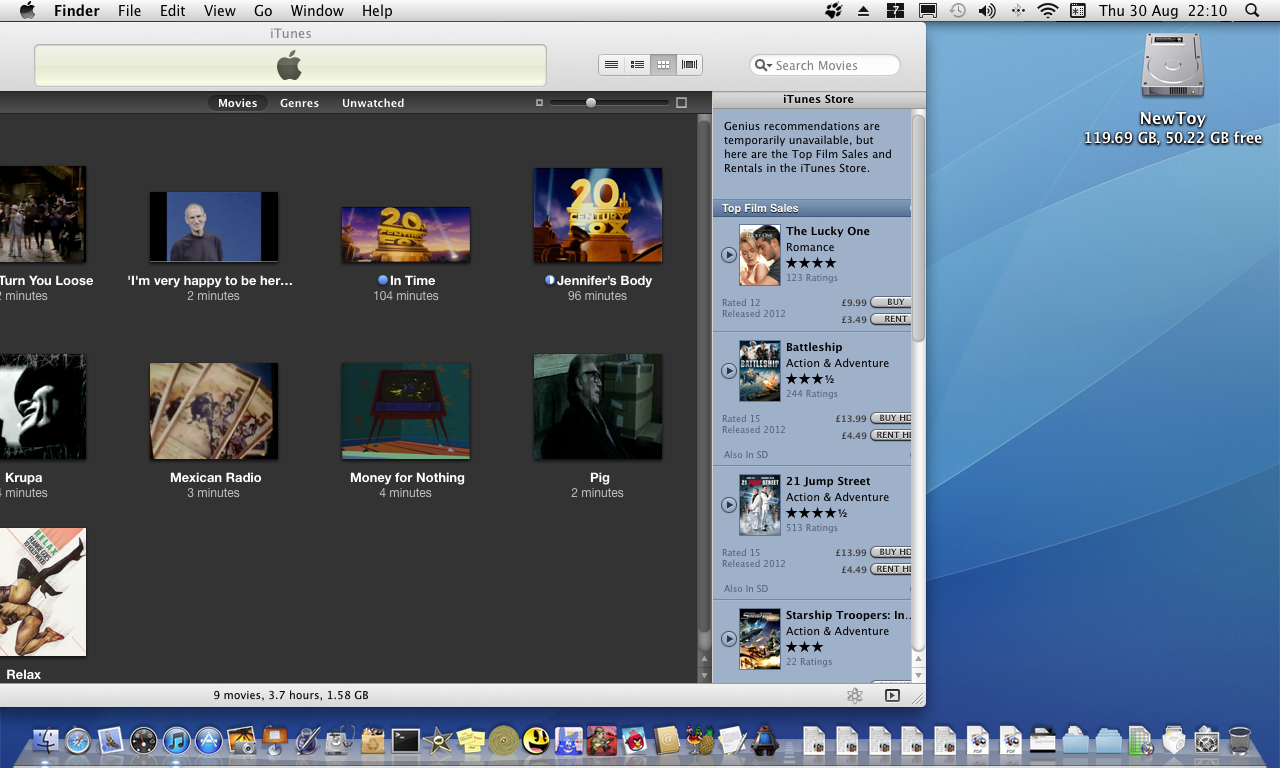Open Spotlight search in menu bar
This screenshot has height=768, width=1280.
point(1252,11)
